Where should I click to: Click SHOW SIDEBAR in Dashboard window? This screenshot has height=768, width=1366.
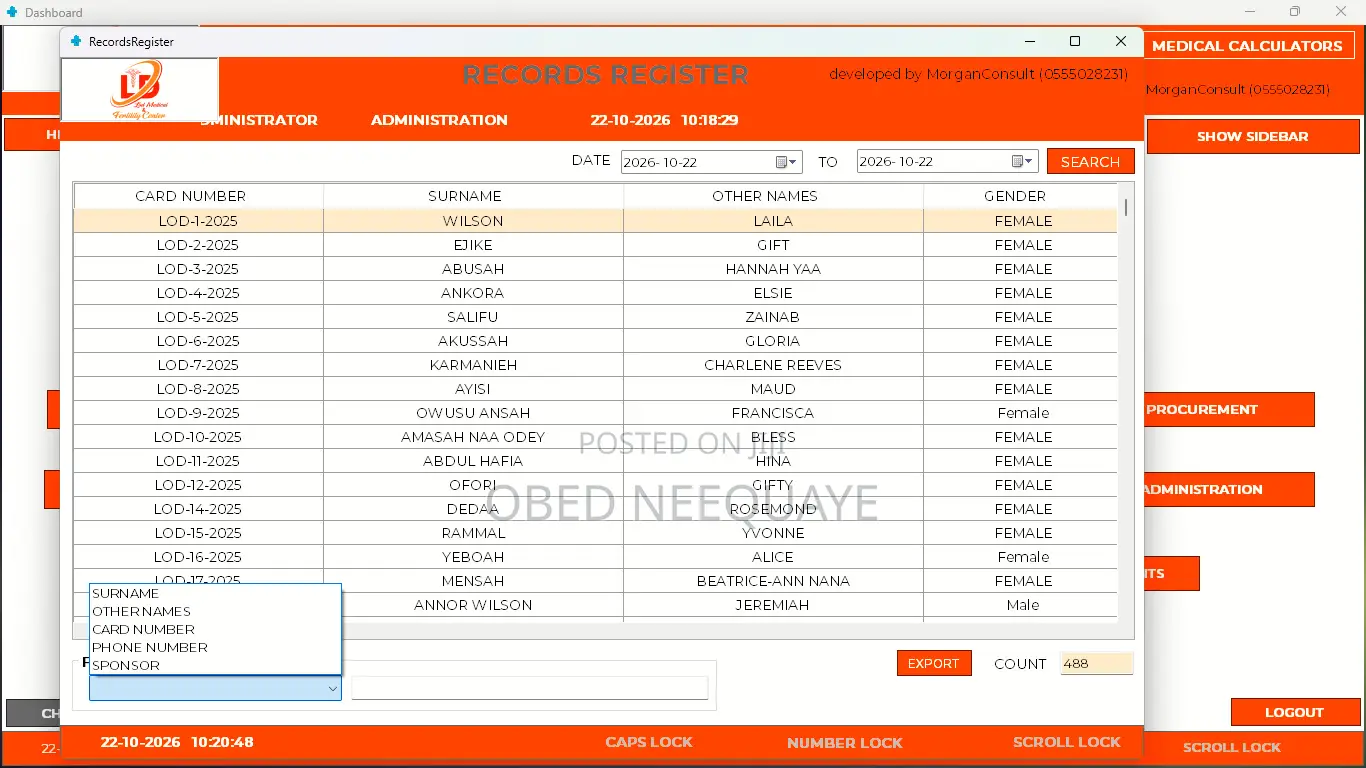click(x=1252, y=137)
